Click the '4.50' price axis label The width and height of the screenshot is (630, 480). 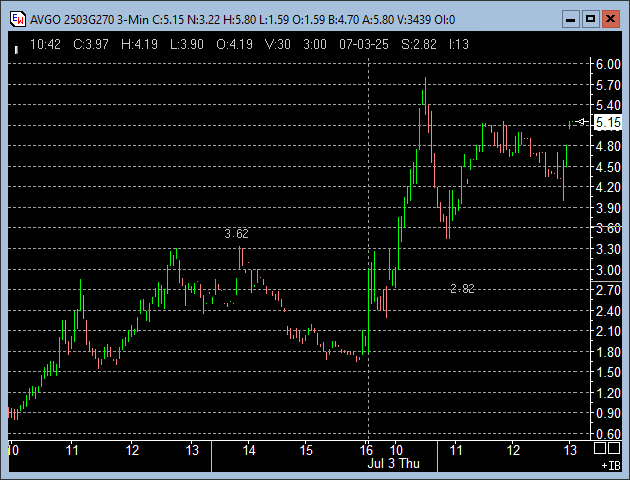[x=608, y=167]
